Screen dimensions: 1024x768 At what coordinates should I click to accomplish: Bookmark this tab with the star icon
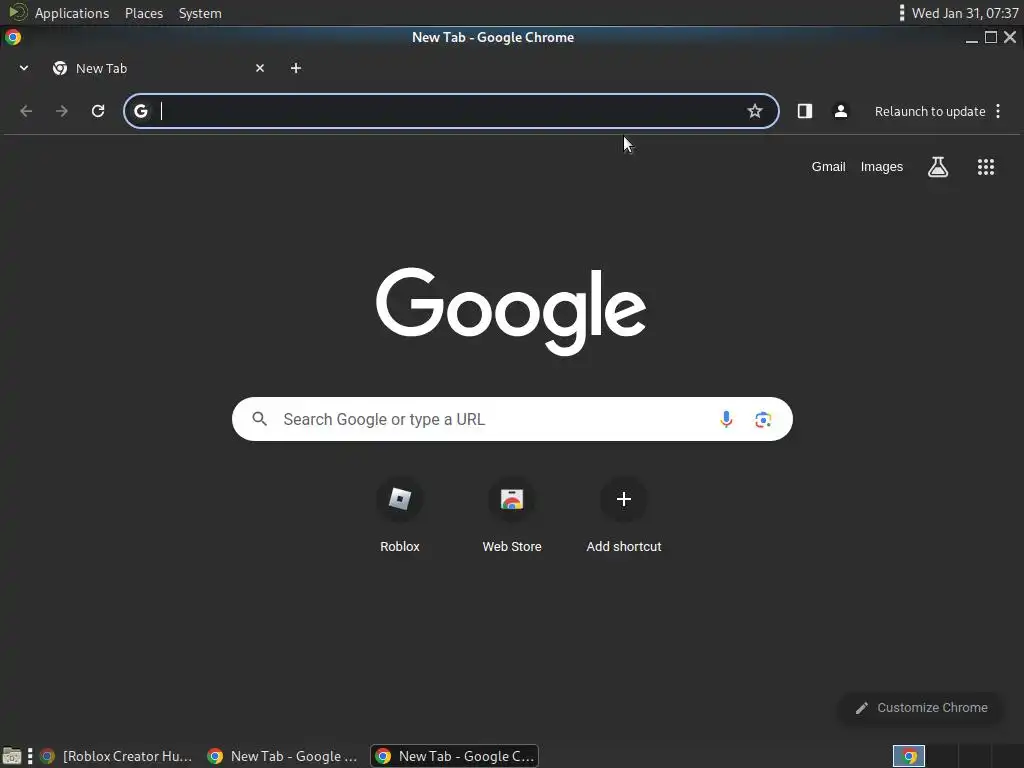click(x=755, y=111)
